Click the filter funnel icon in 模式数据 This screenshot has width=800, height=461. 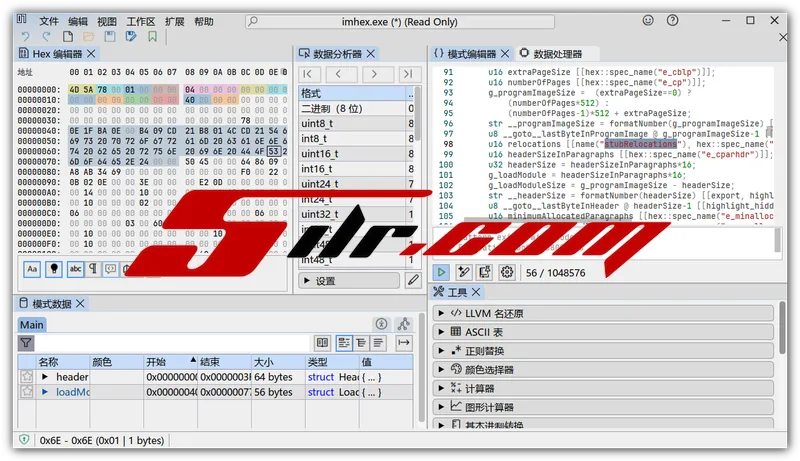(26, 343)
